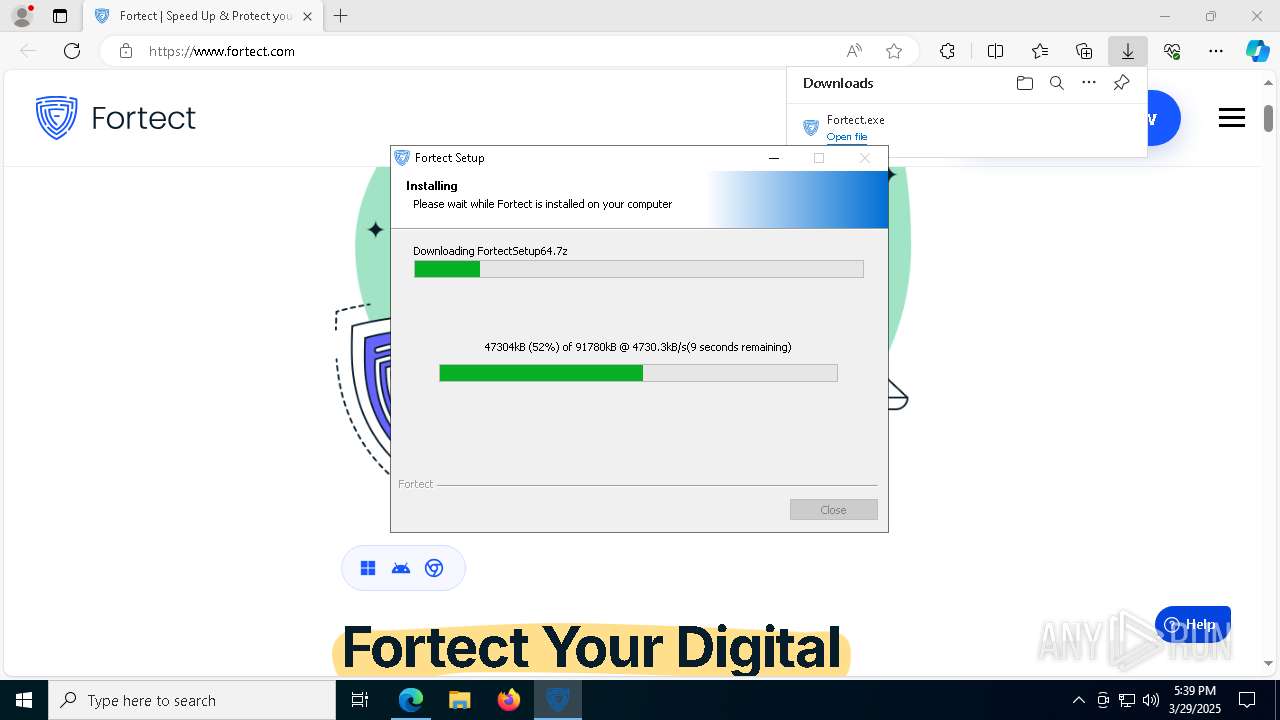Add this page to favorites

894,51
